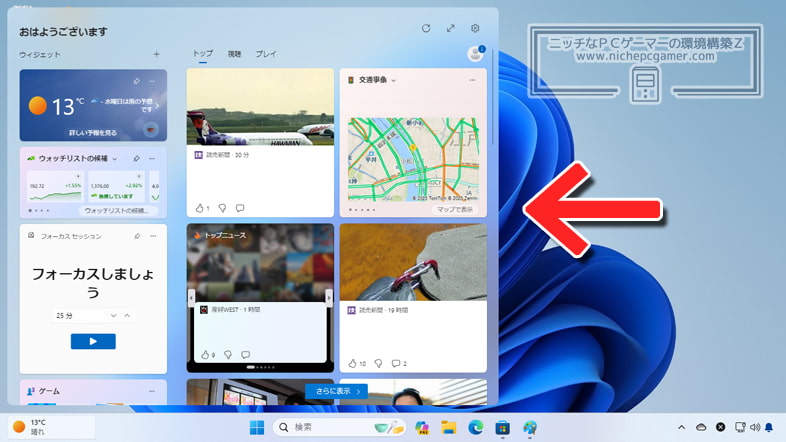Screen dimensions: 786x442
Task: Dislike the airplane news article
Action: [x=222, y=208]
